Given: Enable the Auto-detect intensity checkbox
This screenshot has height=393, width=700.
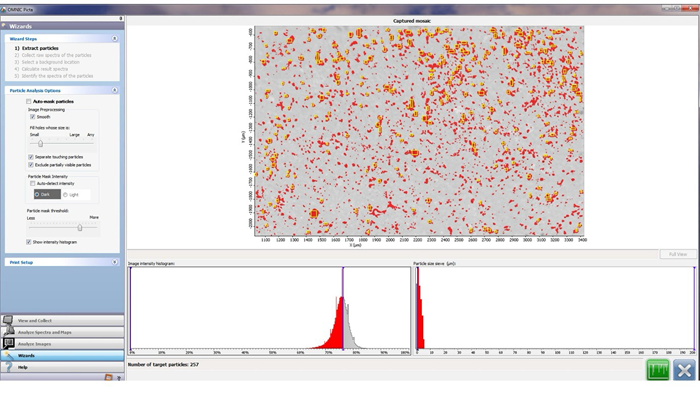Looking at the screenshot, I should click(x=33, y=183).
